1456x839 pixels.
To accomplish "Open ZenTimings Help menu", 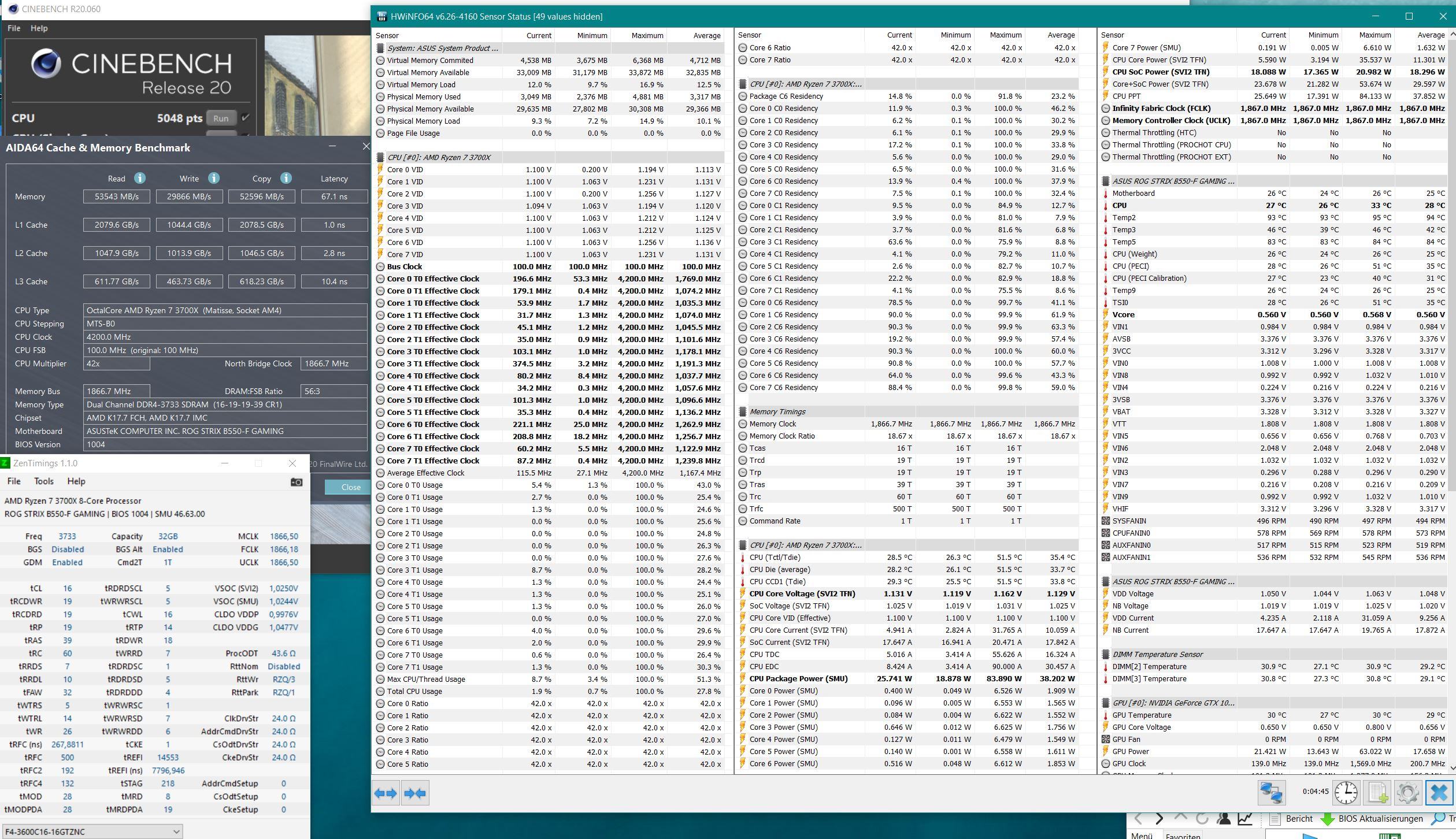I will click(x=76, y=481).
